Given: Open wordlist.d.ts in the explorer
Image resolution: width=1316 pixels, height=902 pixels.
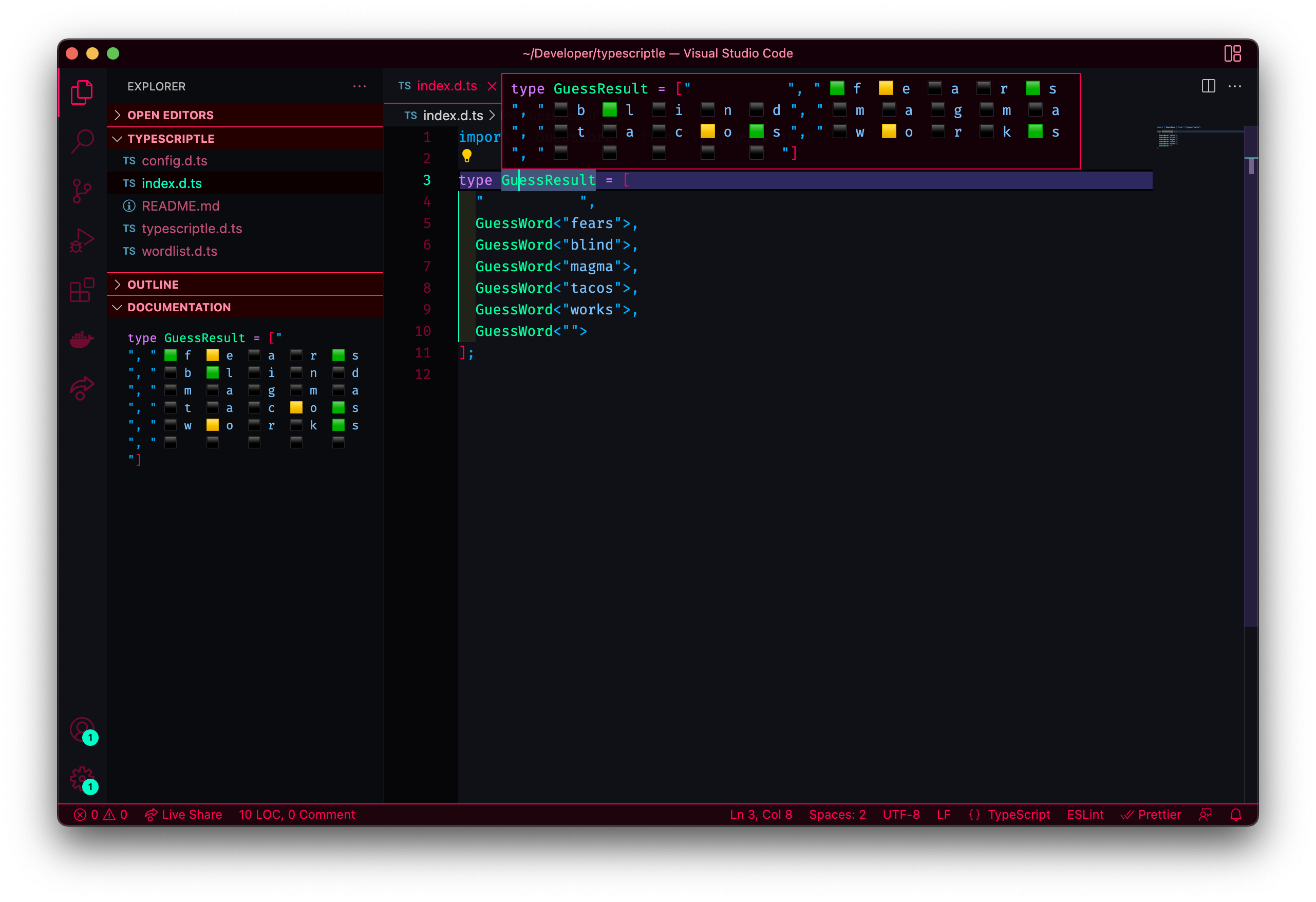Looking at the screenshot, I should [179, 251].
